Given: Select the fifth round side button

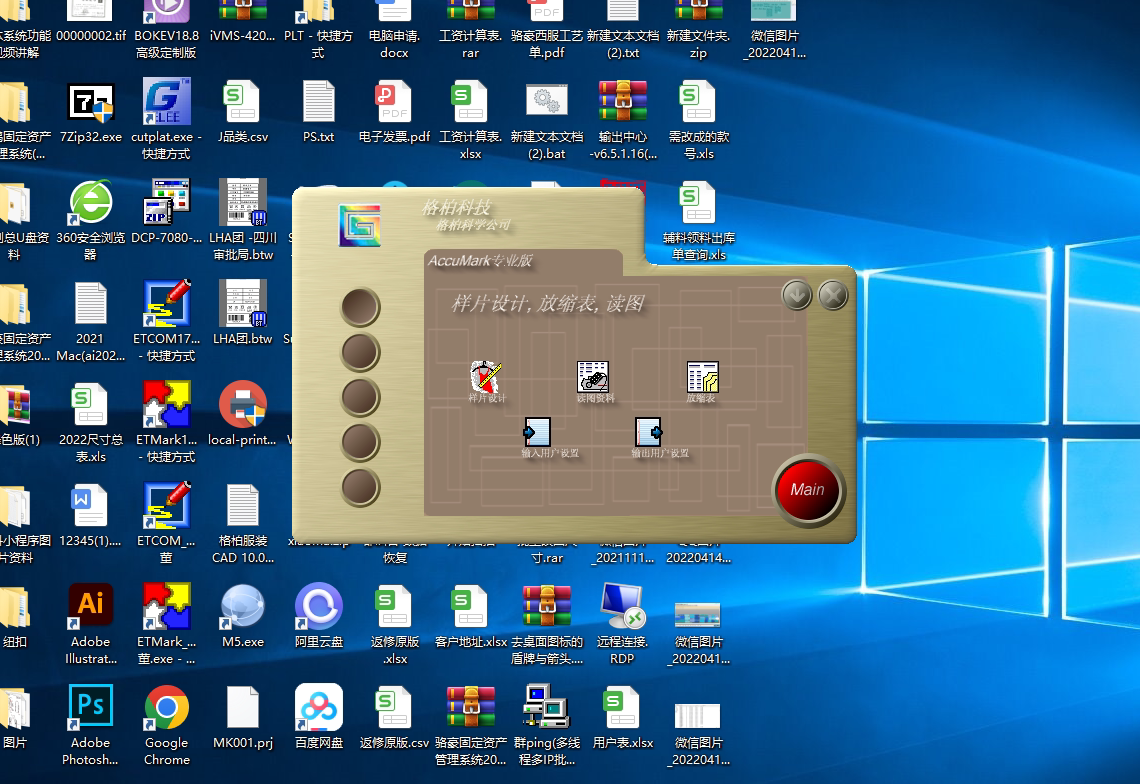Looking at the screenshot, I should (x=361, y=487).
